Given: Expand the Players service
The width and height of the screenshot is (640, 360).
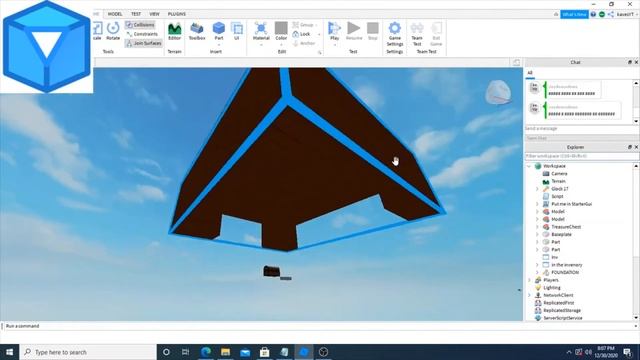Looking at the screenshot, I should click(530, 280).
